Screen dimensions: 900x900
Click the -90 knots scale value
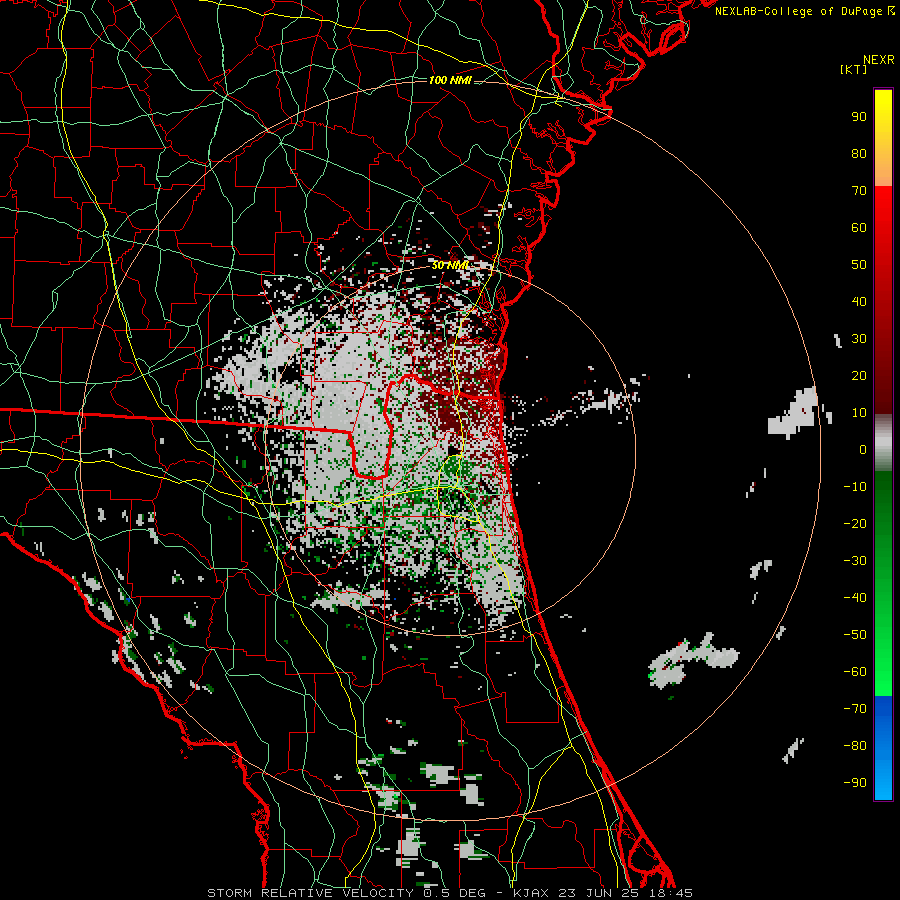point(855,783)
